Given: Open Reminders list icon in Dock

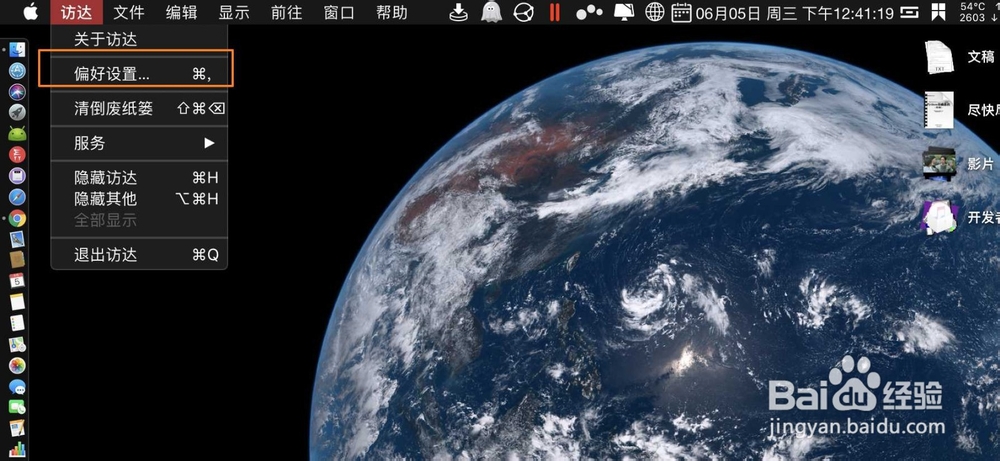Looking at the screenshot, I should pos(17,323).
